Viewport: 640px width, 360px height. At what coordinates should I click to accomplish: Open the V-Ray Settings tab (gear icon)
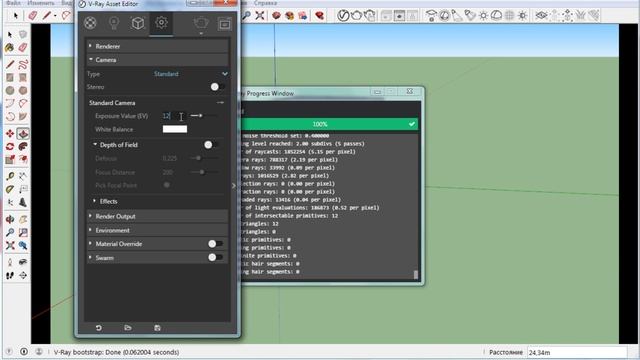click(161, 23)
